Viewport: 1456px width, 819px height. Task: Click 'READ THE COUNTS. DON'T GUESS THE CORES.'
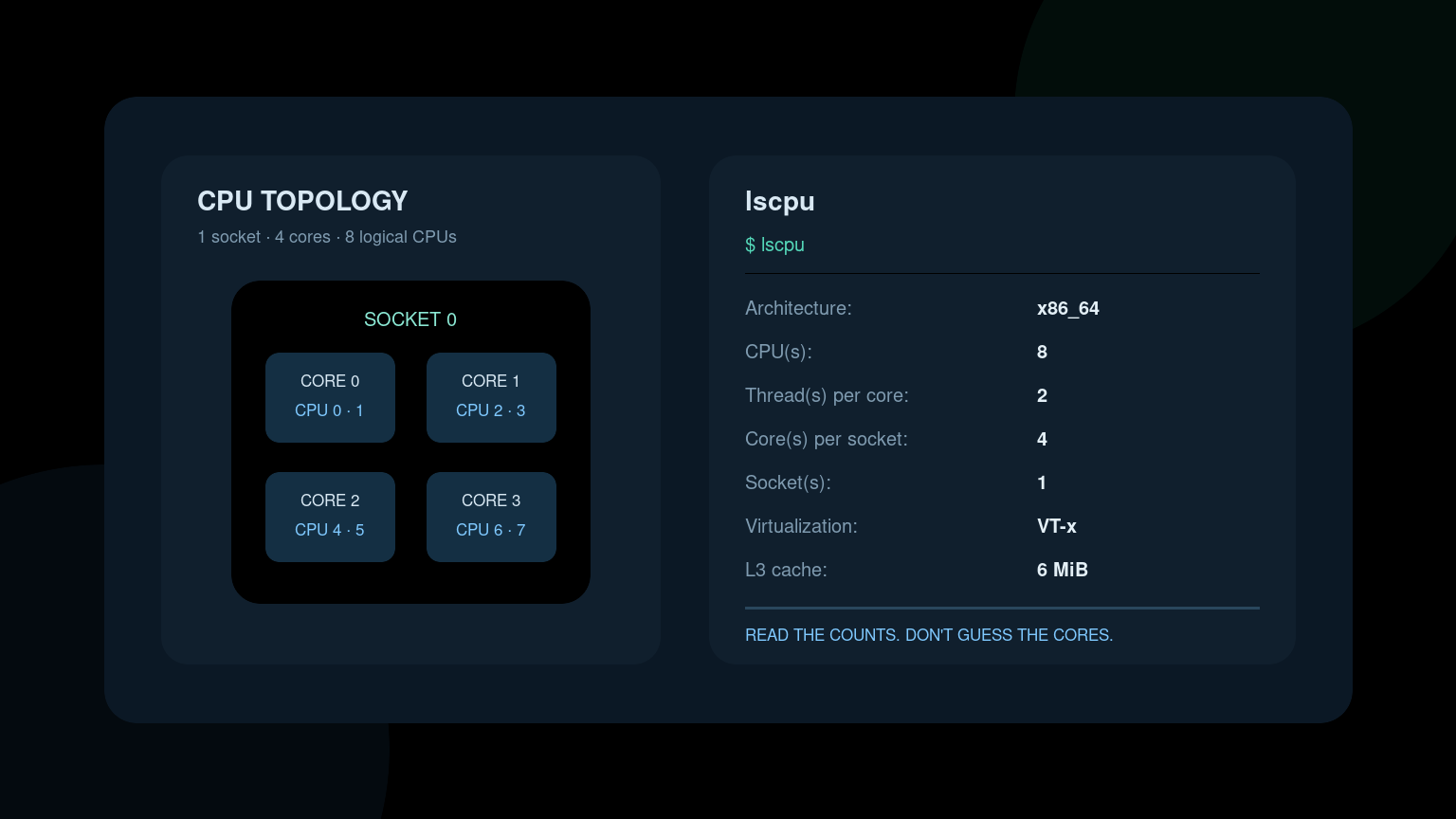(x=929, y=635)
